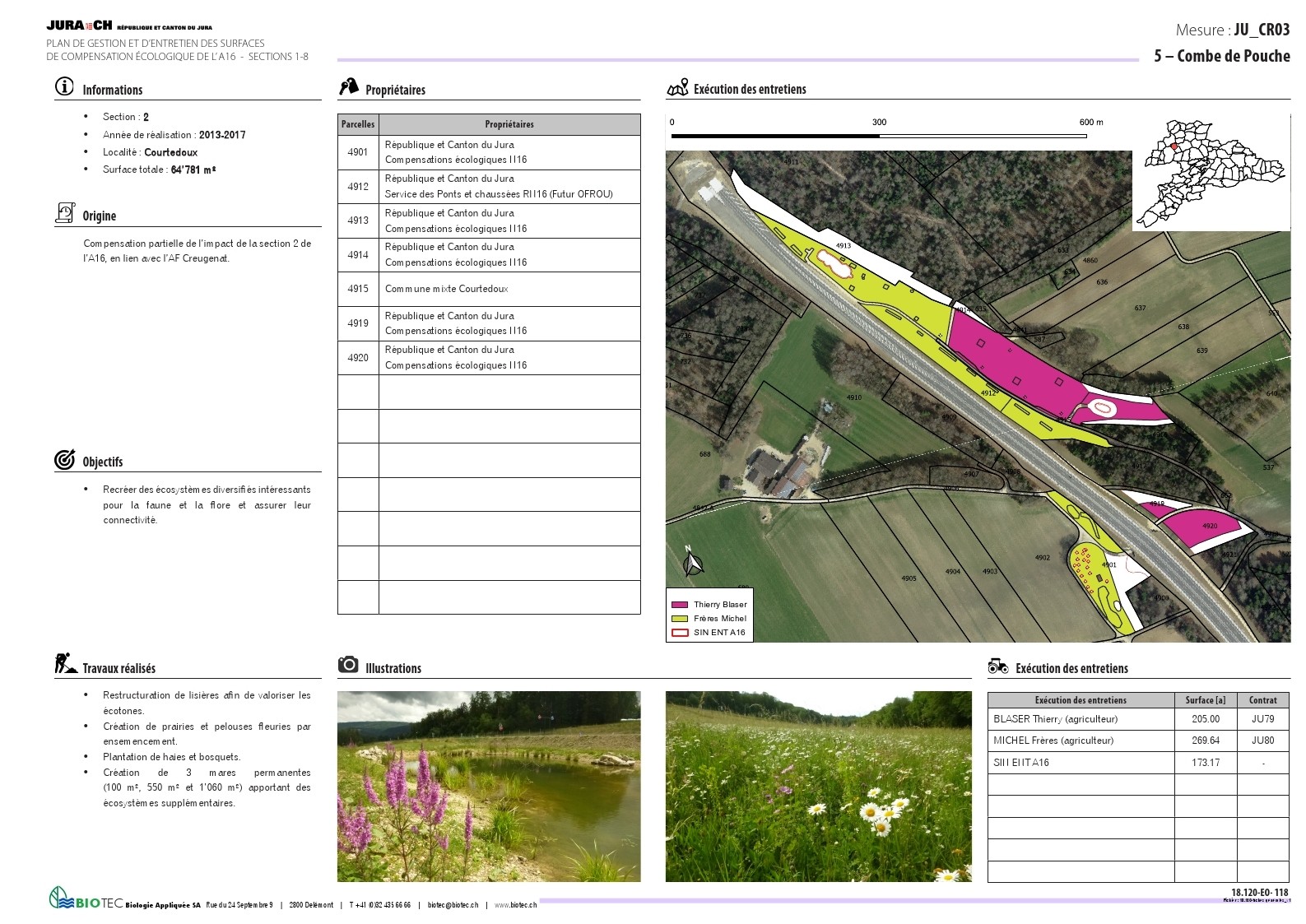The width and height of the screenshot is (1306, 924).
Task: Click the Frères Michel yellow-green legend swatch
Action: point(680,619)
